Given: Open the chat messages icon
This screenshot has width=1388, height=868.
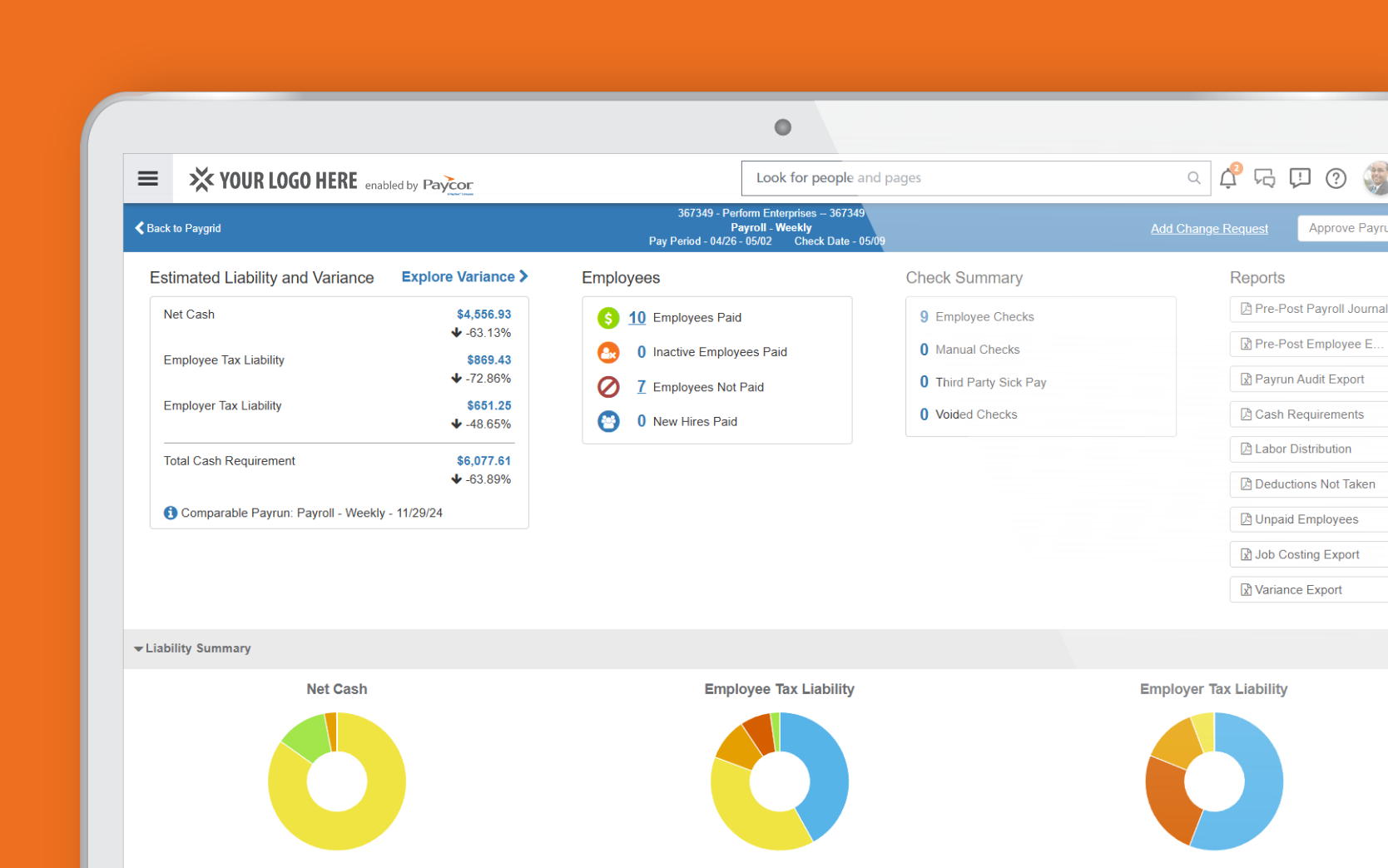Looking at the screenshot, I should (x=1264, y=178).
